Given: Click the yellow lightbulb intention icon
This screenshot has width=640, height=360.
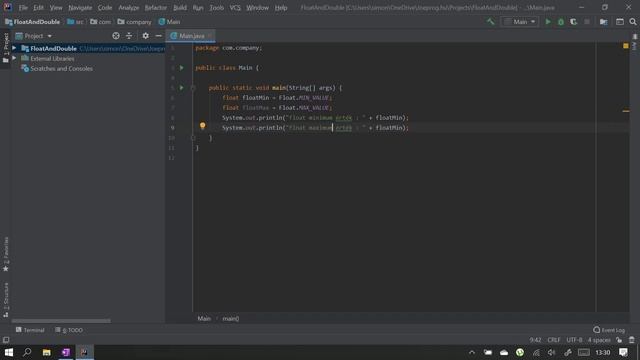Looking at the screenshot, I should pos(202,126).
